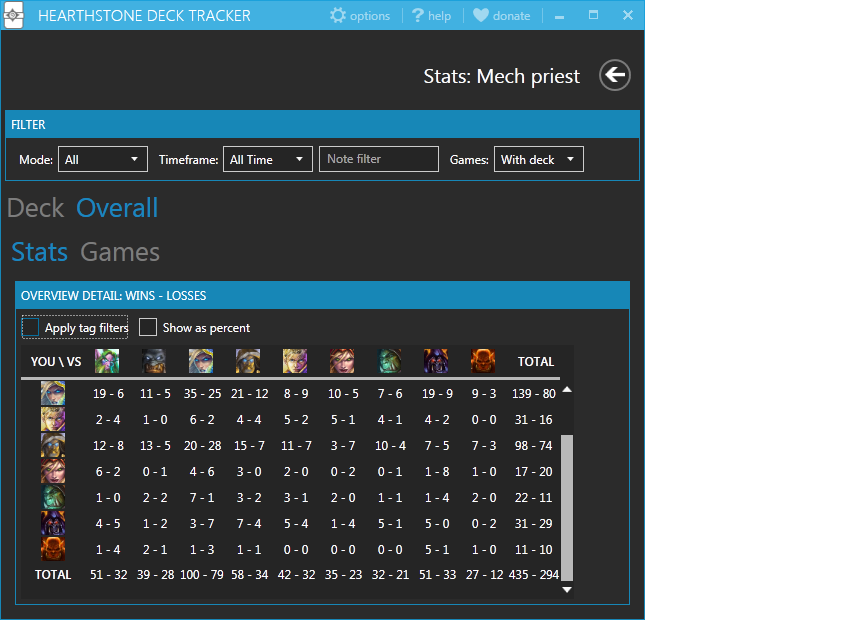
Task: Click the 100 - 79 column total
Action: tap(202, 575)
